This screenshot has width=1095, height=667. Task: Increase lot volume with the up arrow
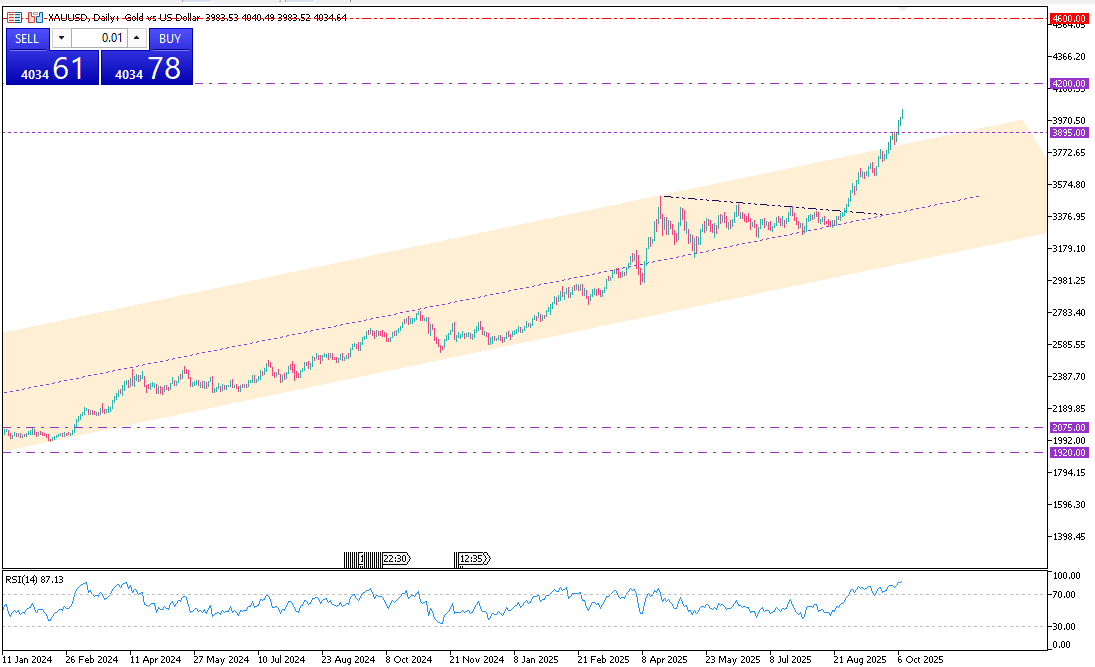138,38
